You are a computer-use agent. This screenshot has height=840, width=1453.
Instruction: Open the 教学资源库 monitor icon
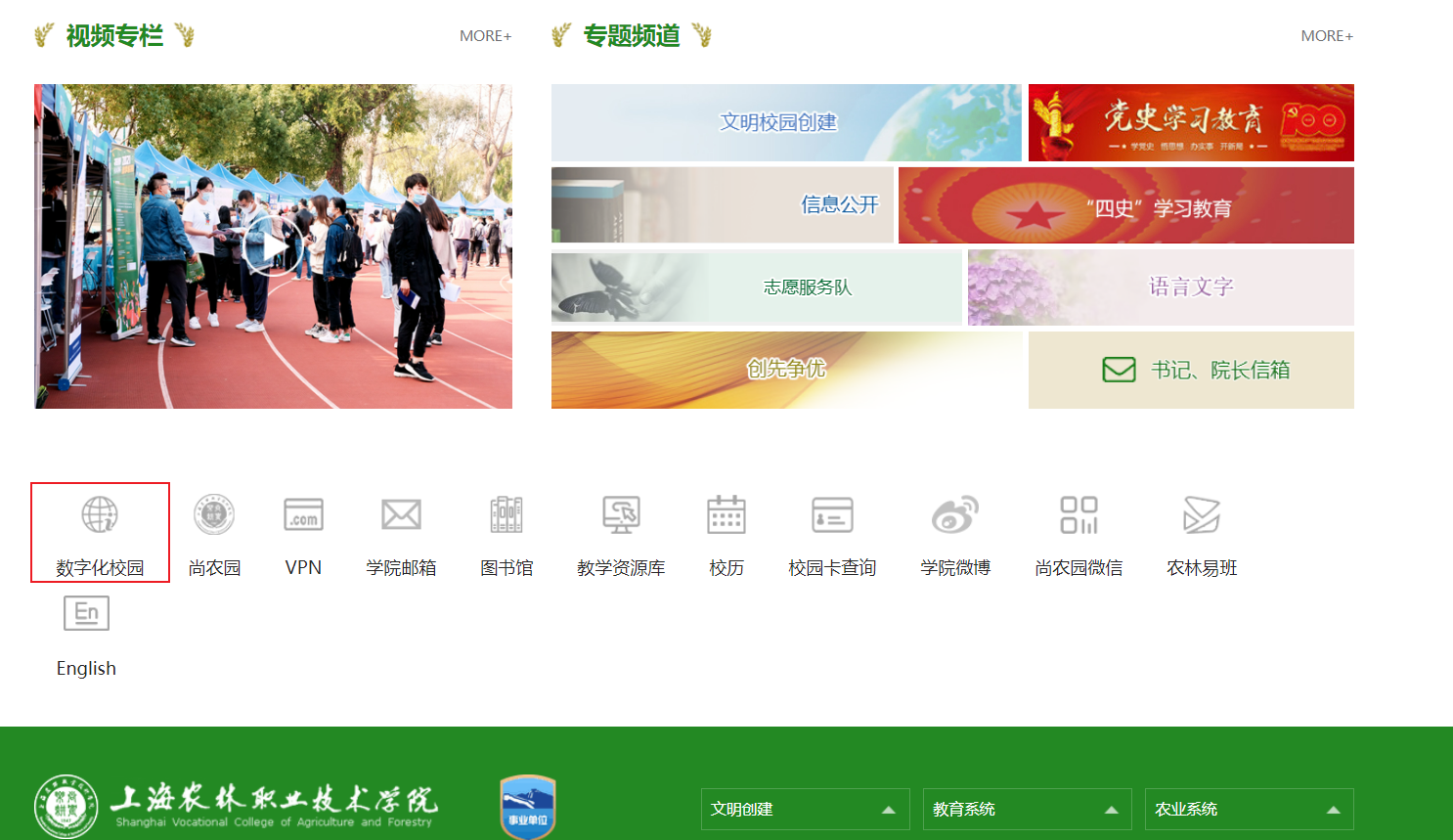[621, 514]
